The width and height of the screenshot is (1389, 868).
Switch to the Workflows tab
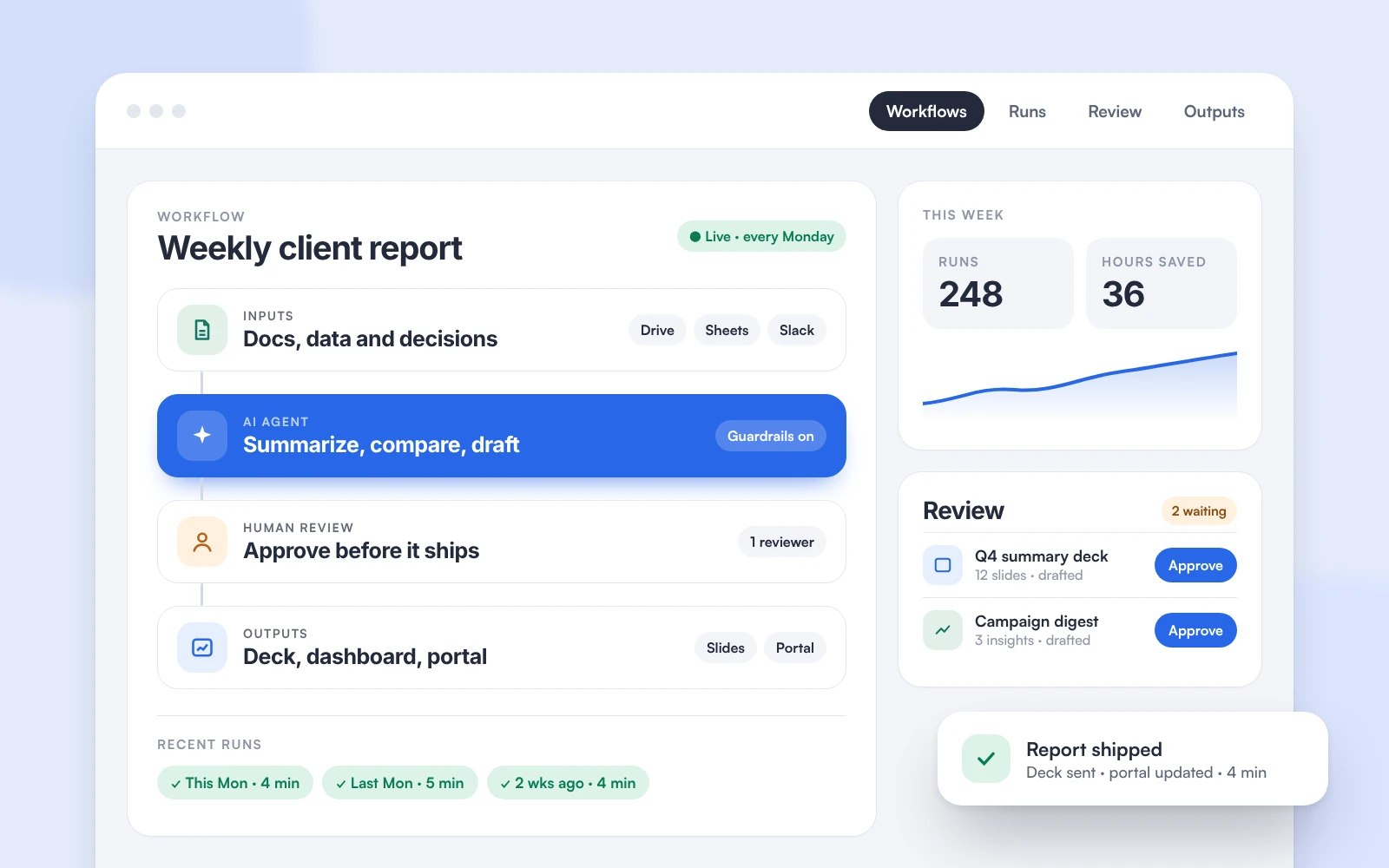(x=926, y=111)
